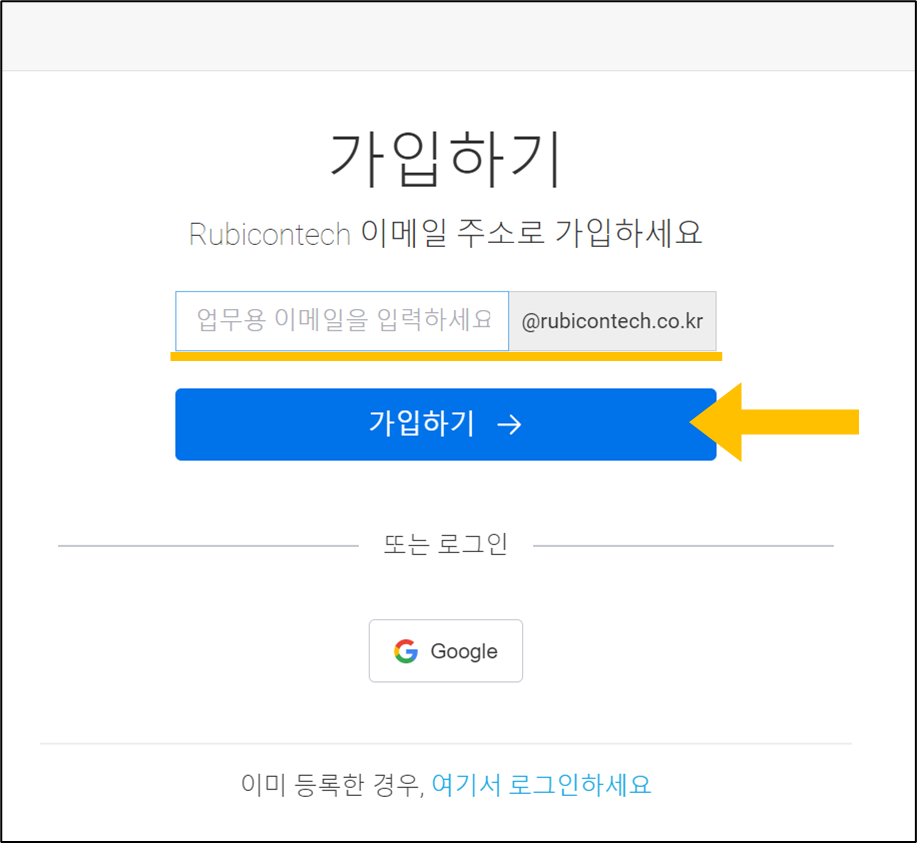
Task: Click the @rubicontech.co.kr domain suffix box
Action: [612, 322]
